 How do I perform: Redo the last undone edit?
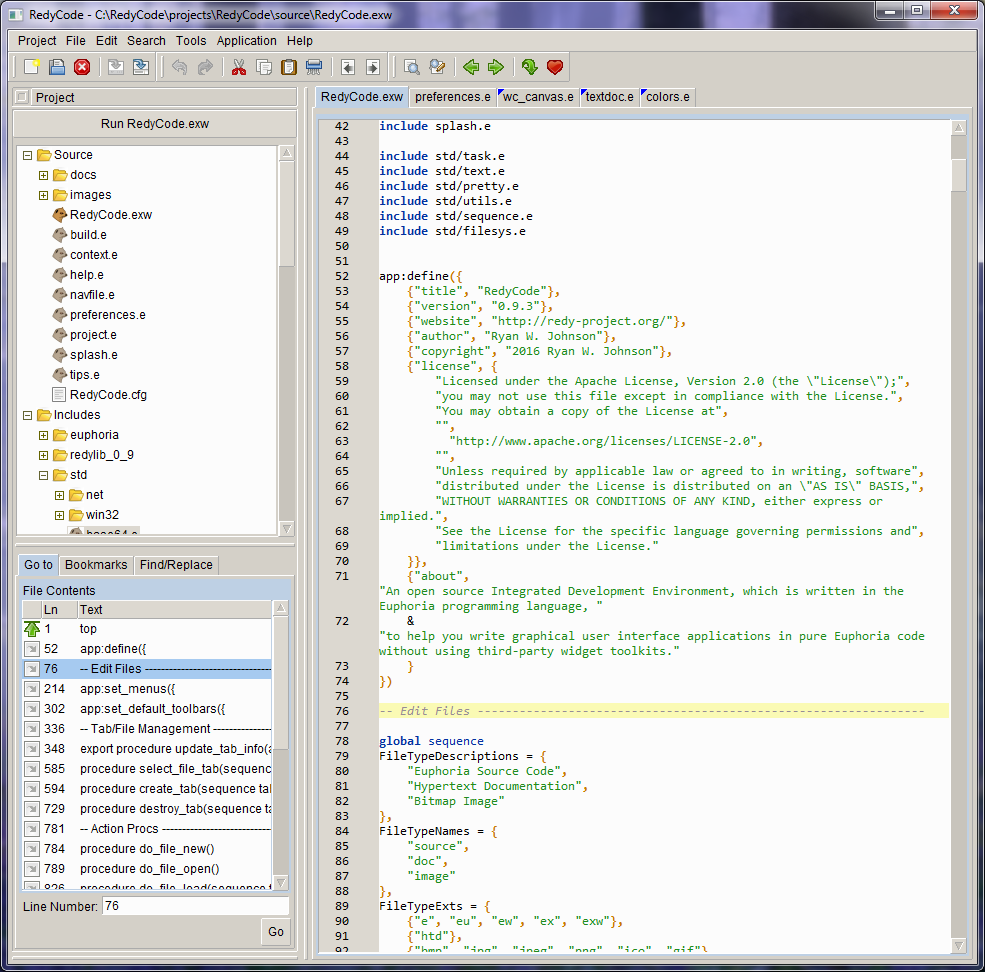point(205,67)
